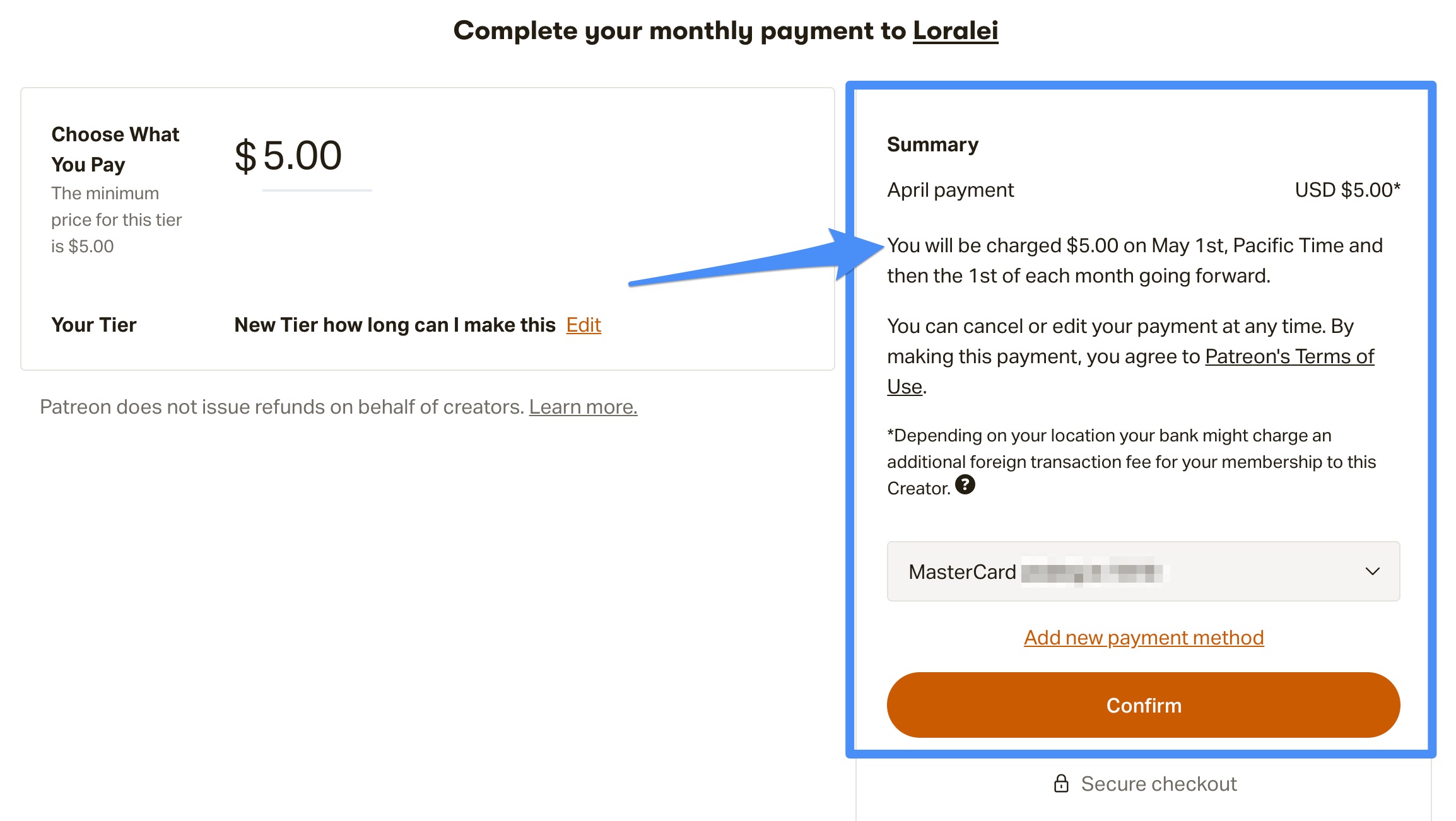This screenshot has width=1456, height=821.
Task: Open the foreign transaction fee help icon
Action: 965,485
